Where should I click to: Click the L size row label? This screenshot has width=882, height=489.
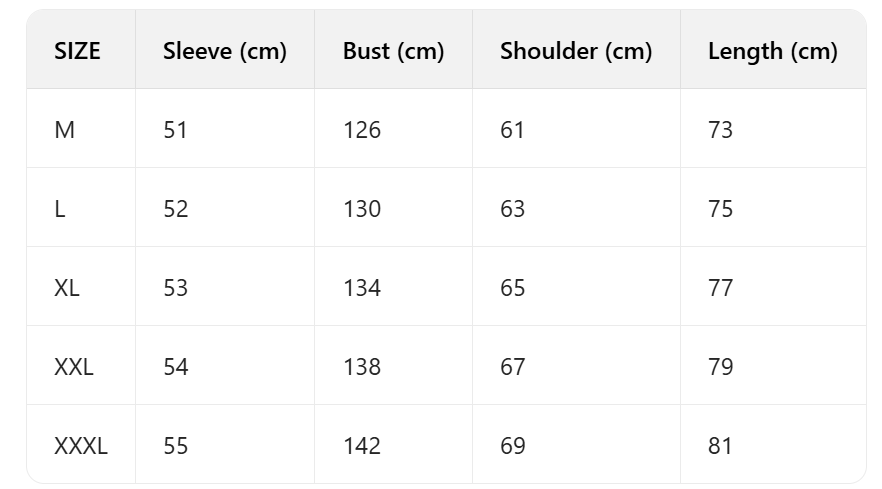pos(60,209)
